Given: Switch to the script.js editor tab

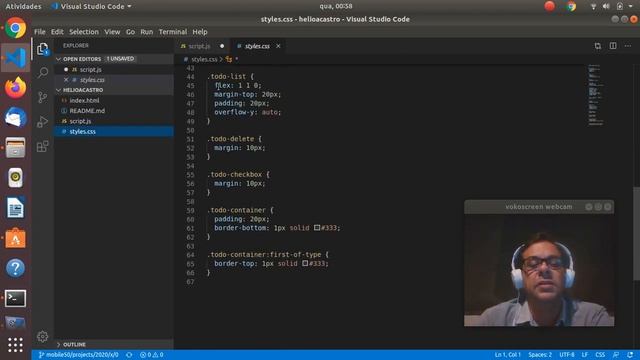Looking at the screenshot, I should click(x=199, y=46).
